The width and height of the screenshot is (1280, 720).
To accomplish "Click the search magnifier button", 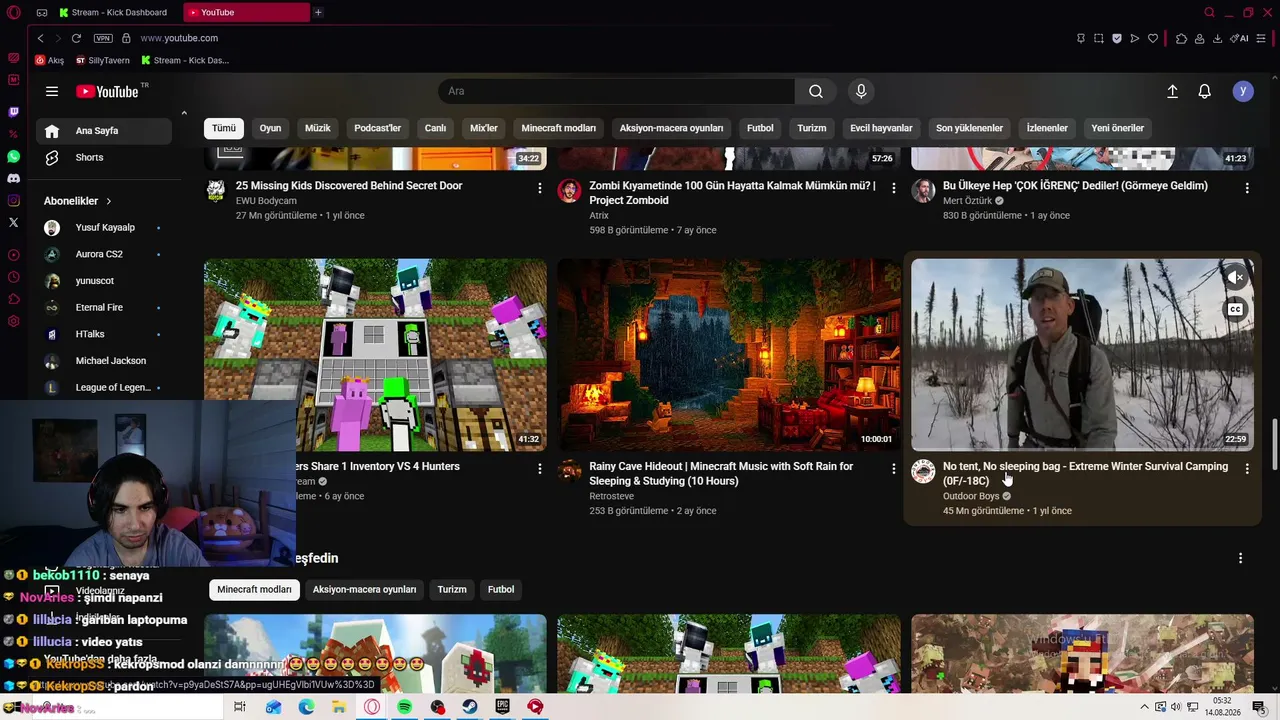I will point(816,91).
